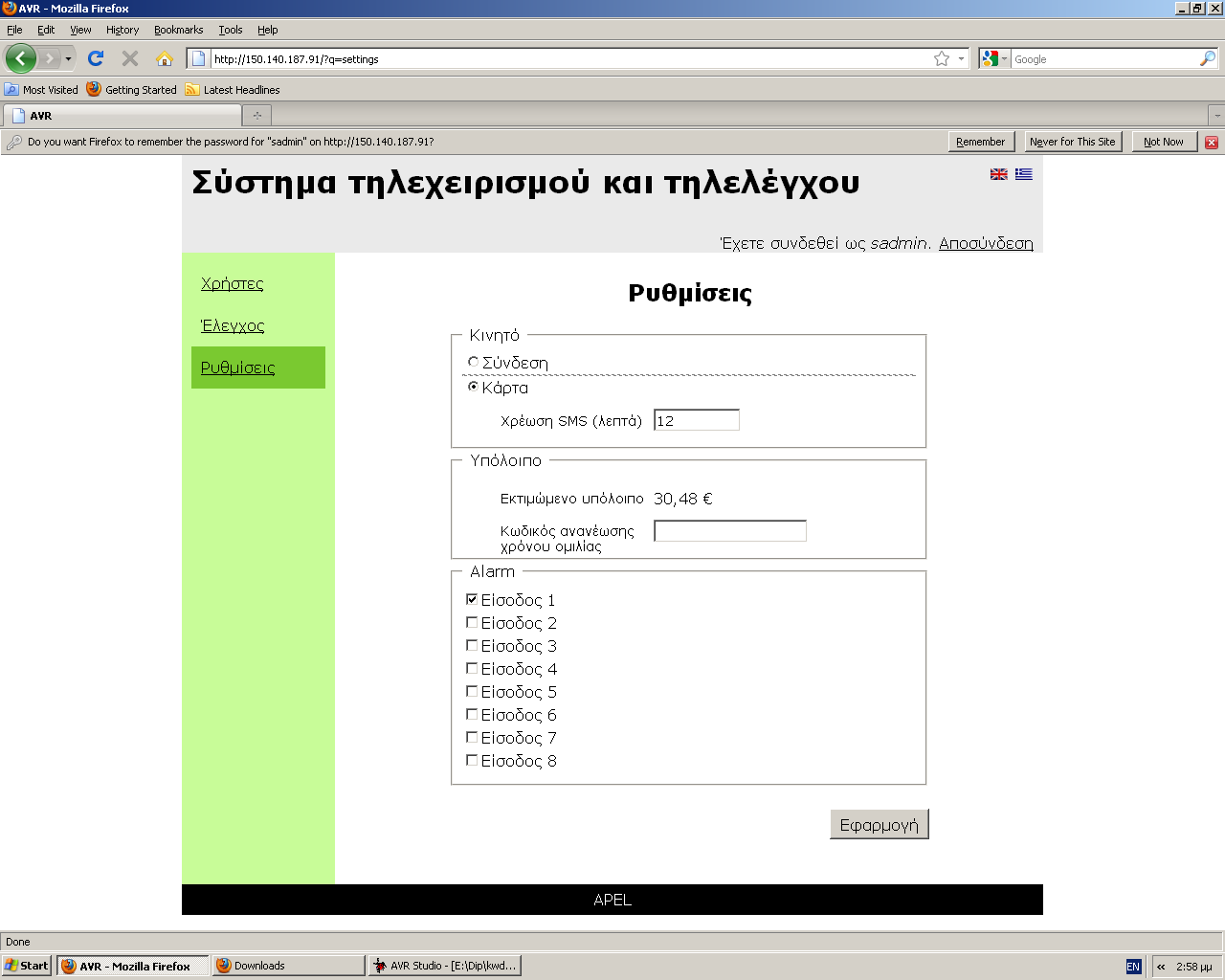Viewport: 1225px width, 980px height.
Task: Click the EN language indicator
Action: pos(1133,967)
